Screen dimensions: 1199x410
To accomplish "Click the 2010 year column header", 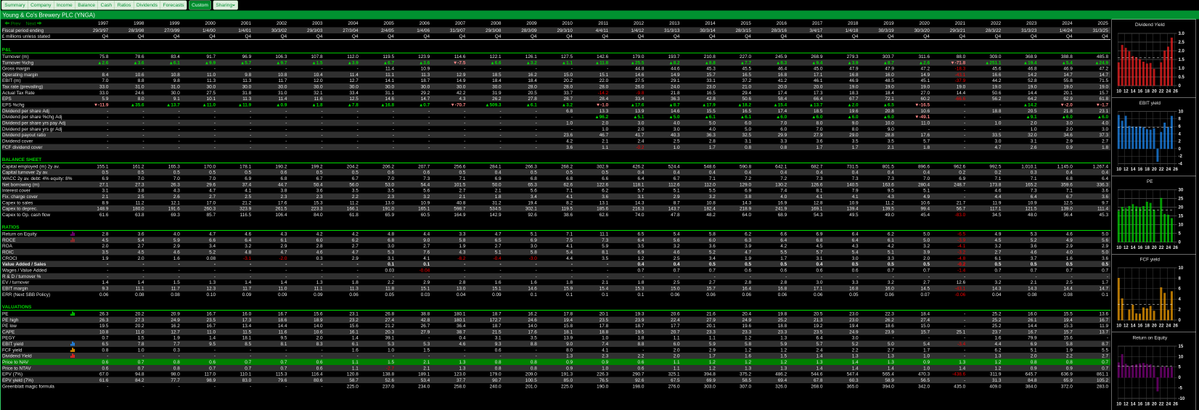I will pyautogui.click(x=567, y=24).
